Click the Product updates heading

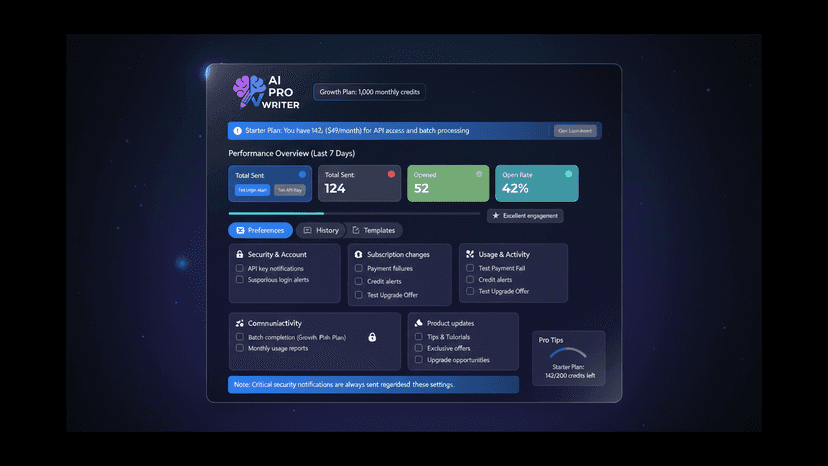tap(450, 323)
